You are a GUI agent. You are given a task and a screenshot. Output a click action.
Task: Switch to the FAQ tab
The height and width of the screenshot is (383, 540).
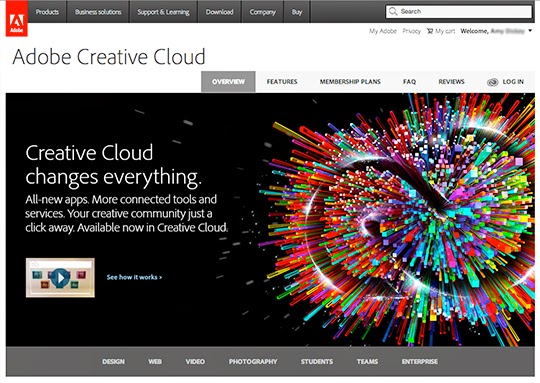[x=409, y=82]
